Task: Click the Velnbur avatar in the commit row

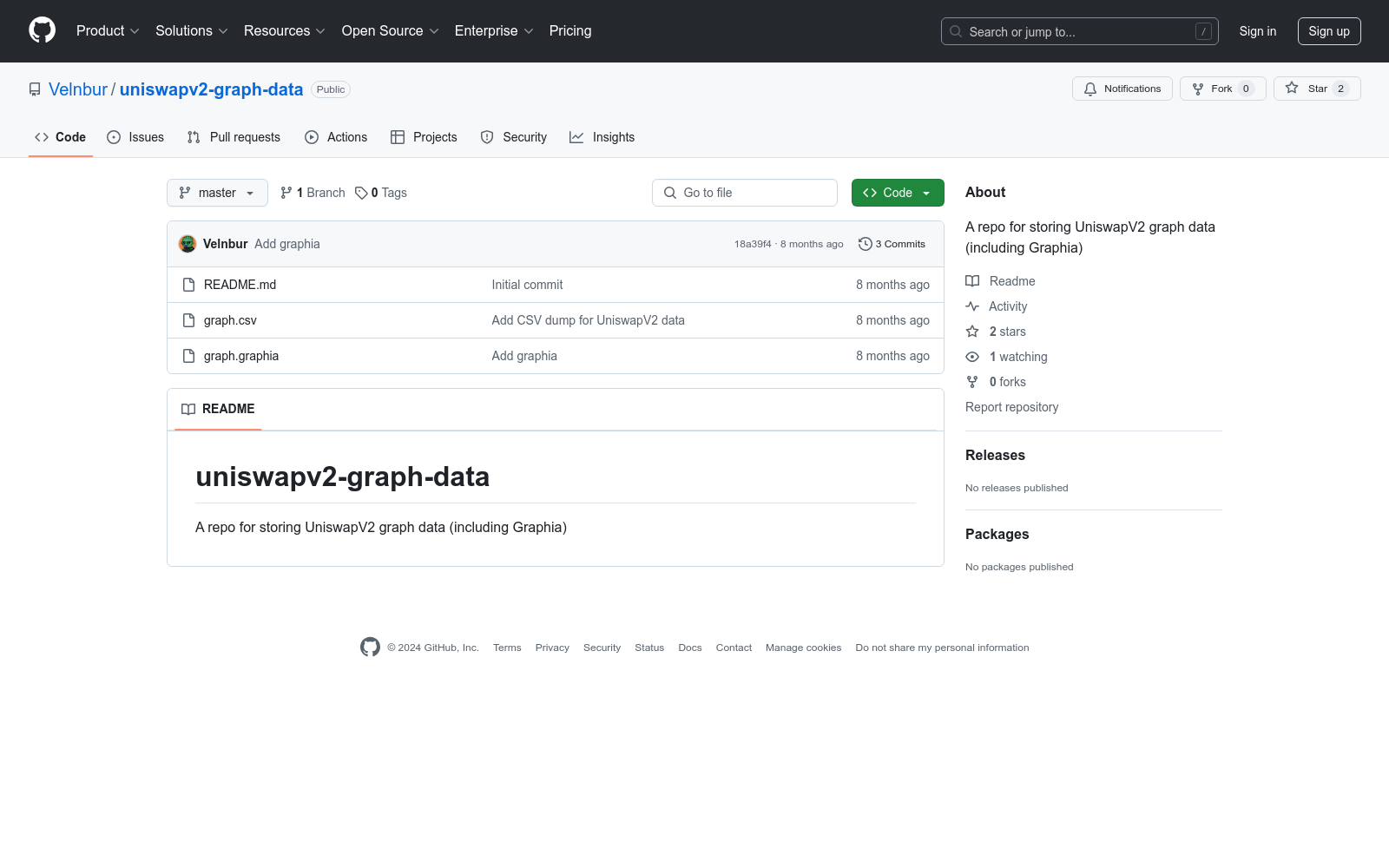Action: [188, 244]
